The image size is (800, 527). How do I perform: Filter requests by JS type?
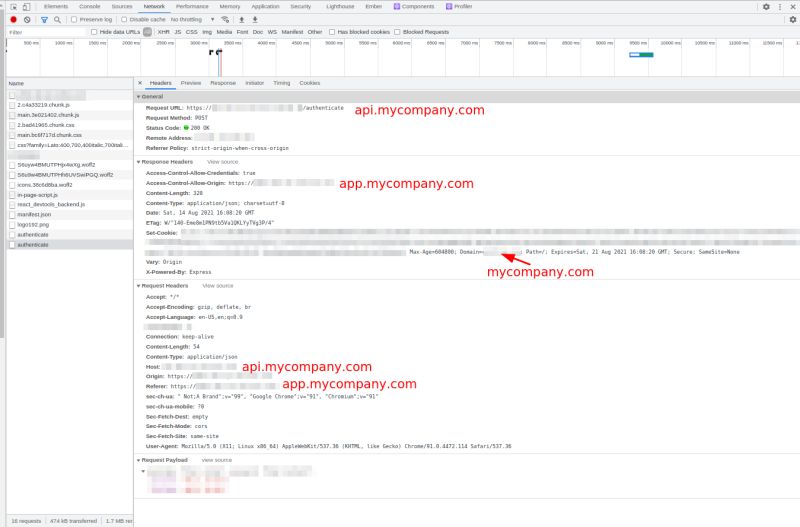178,32
